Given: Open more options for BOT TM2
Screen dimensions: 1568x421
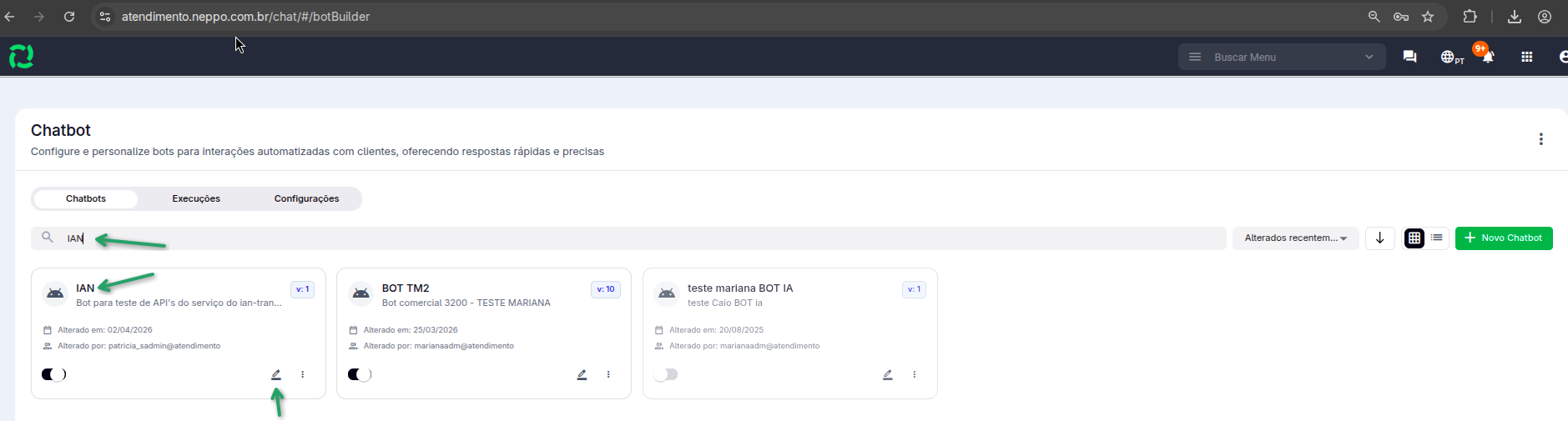Looking at the screenshot, I should tap(608, 375).
